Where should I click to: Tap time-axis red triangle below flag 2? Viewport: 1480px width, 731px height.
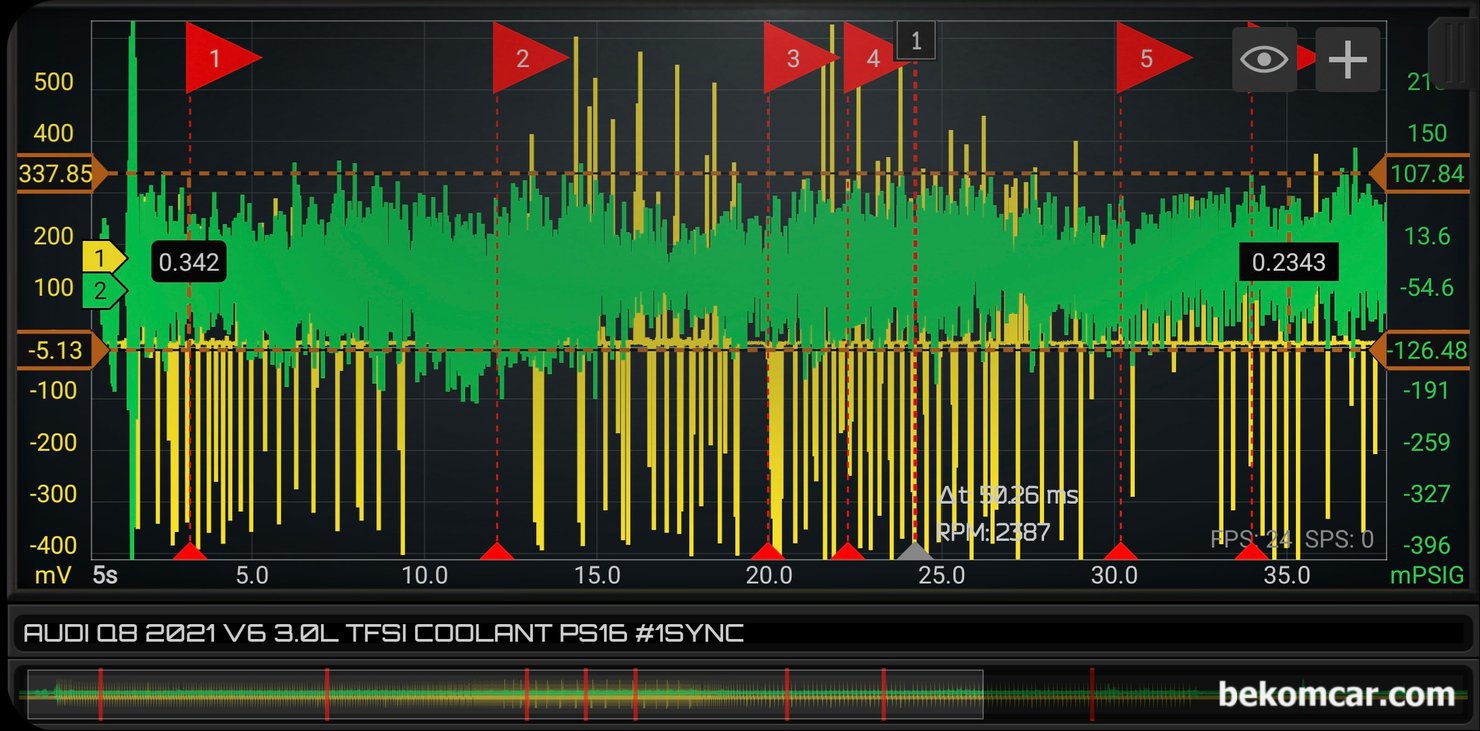point(497,551)
